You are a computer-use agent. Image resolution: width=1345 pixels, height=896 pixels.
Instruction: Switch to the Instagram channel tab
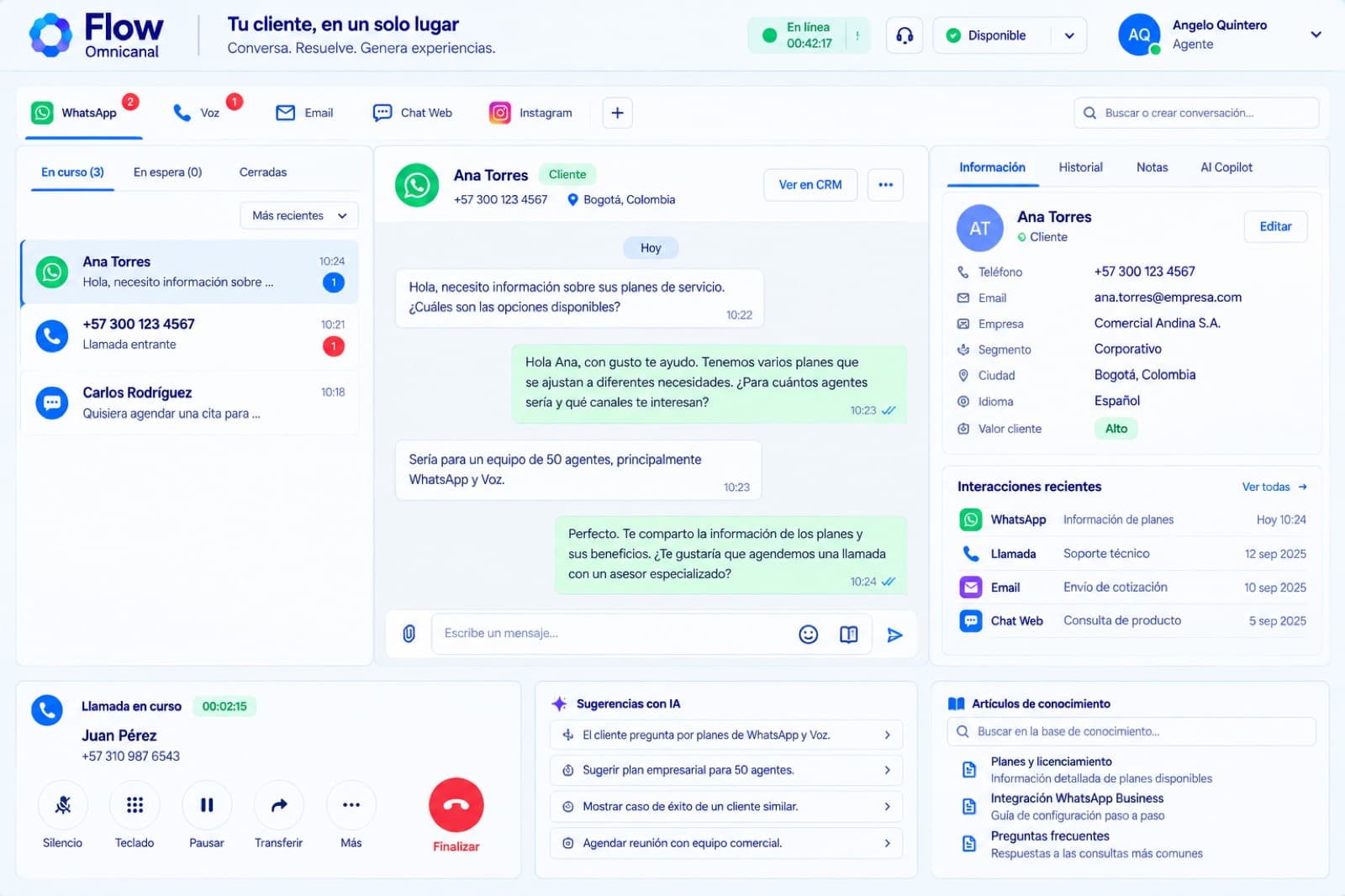coord(530,113)
